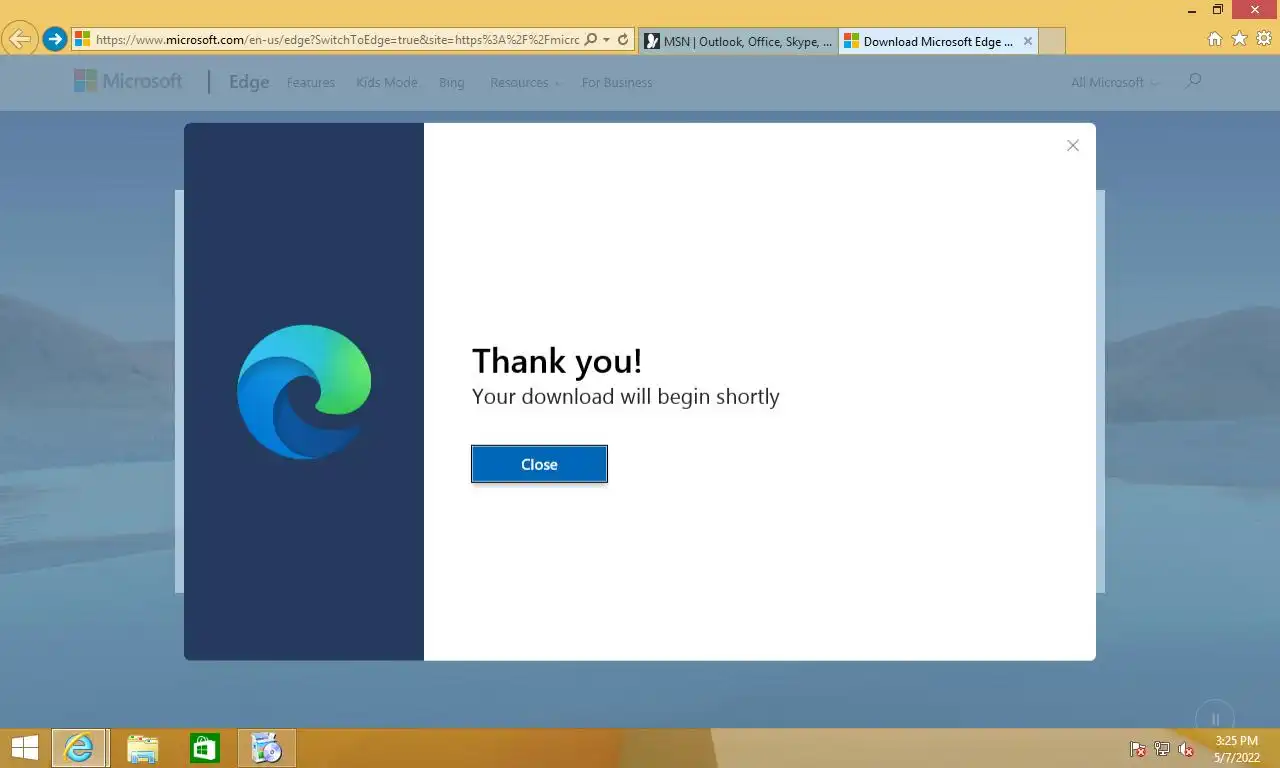Click Bing in the site navigation
The width and height of the screenshot is (1280, 768).
452,82
